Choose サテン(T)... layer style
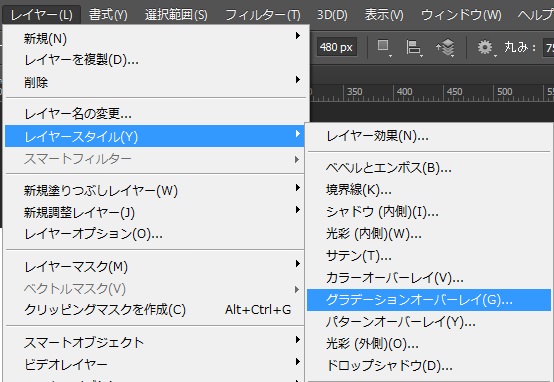The width and height of the screenshot is (554, 382). point(429,256)
